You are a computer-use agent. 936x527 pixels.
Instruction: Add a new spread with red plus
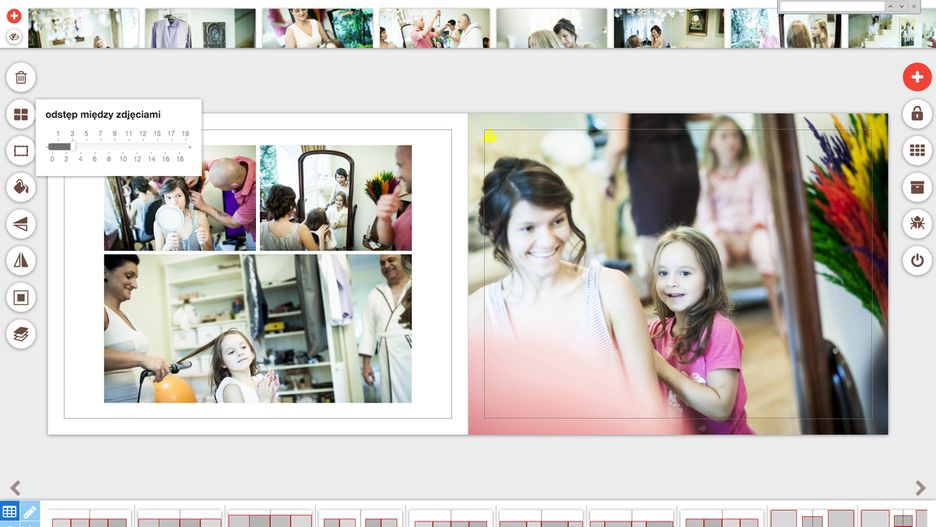click(x=917, y=77)
